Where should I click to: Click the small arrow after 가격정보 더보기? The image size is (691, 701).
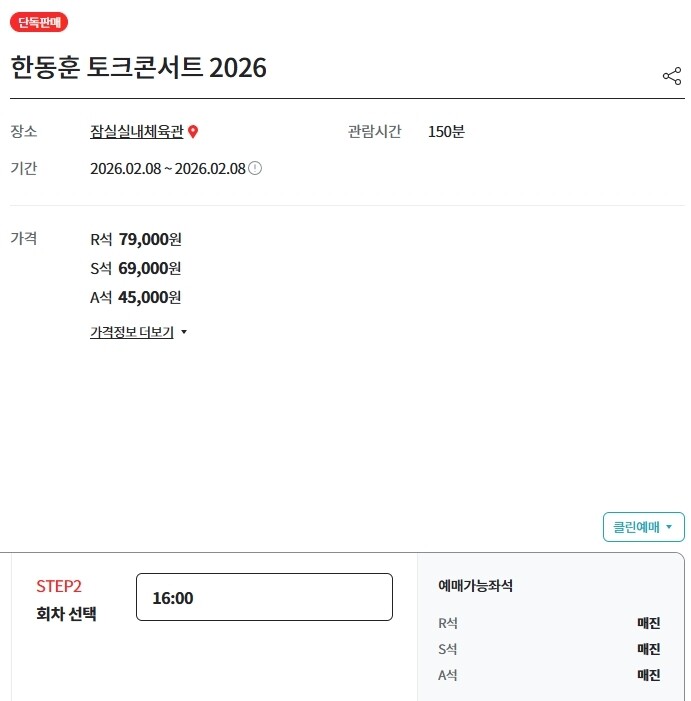[184, 332]
